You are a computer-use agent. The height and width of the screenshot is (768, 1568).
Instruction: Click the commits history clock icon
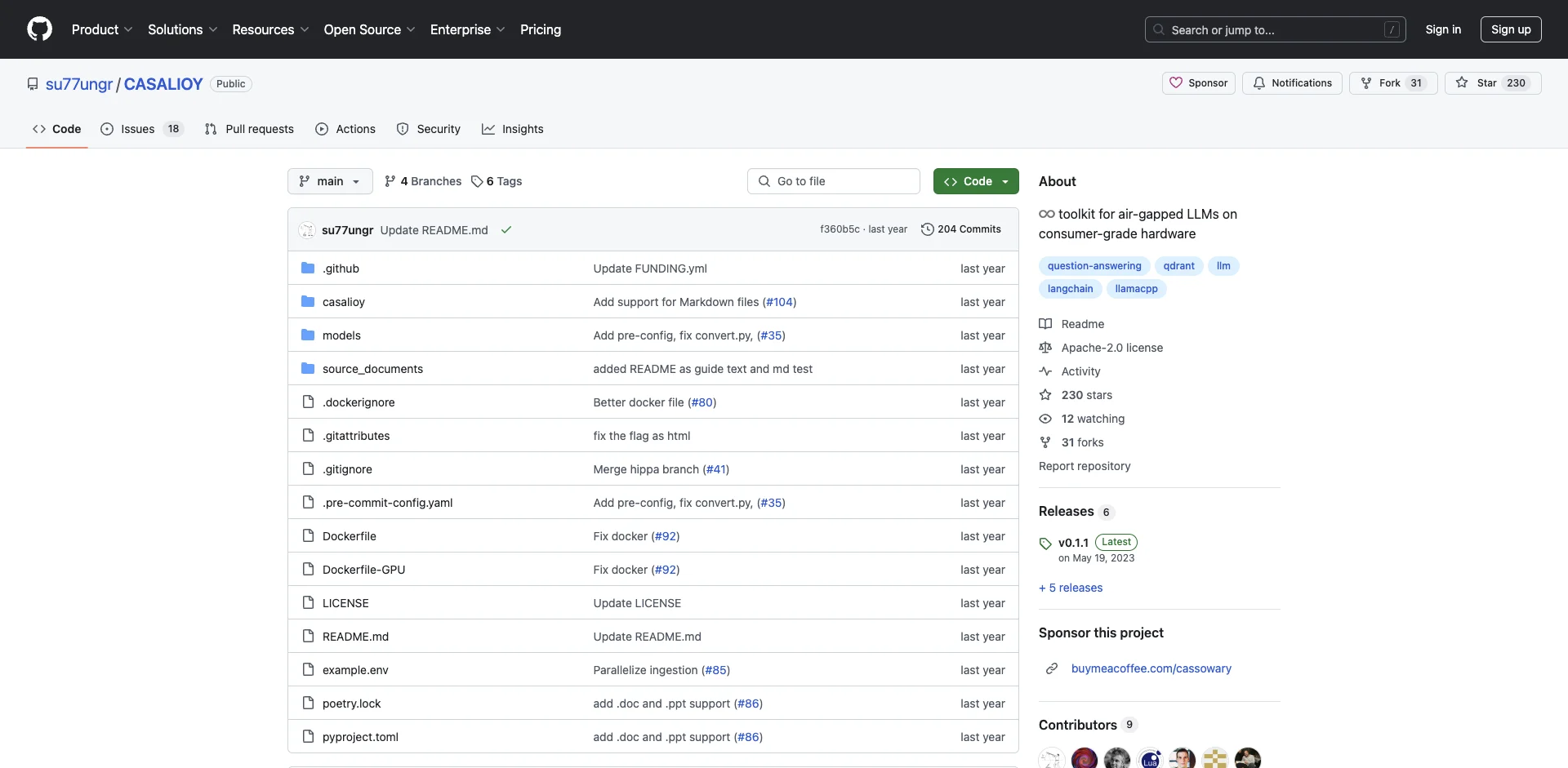[x=928, y=229]
